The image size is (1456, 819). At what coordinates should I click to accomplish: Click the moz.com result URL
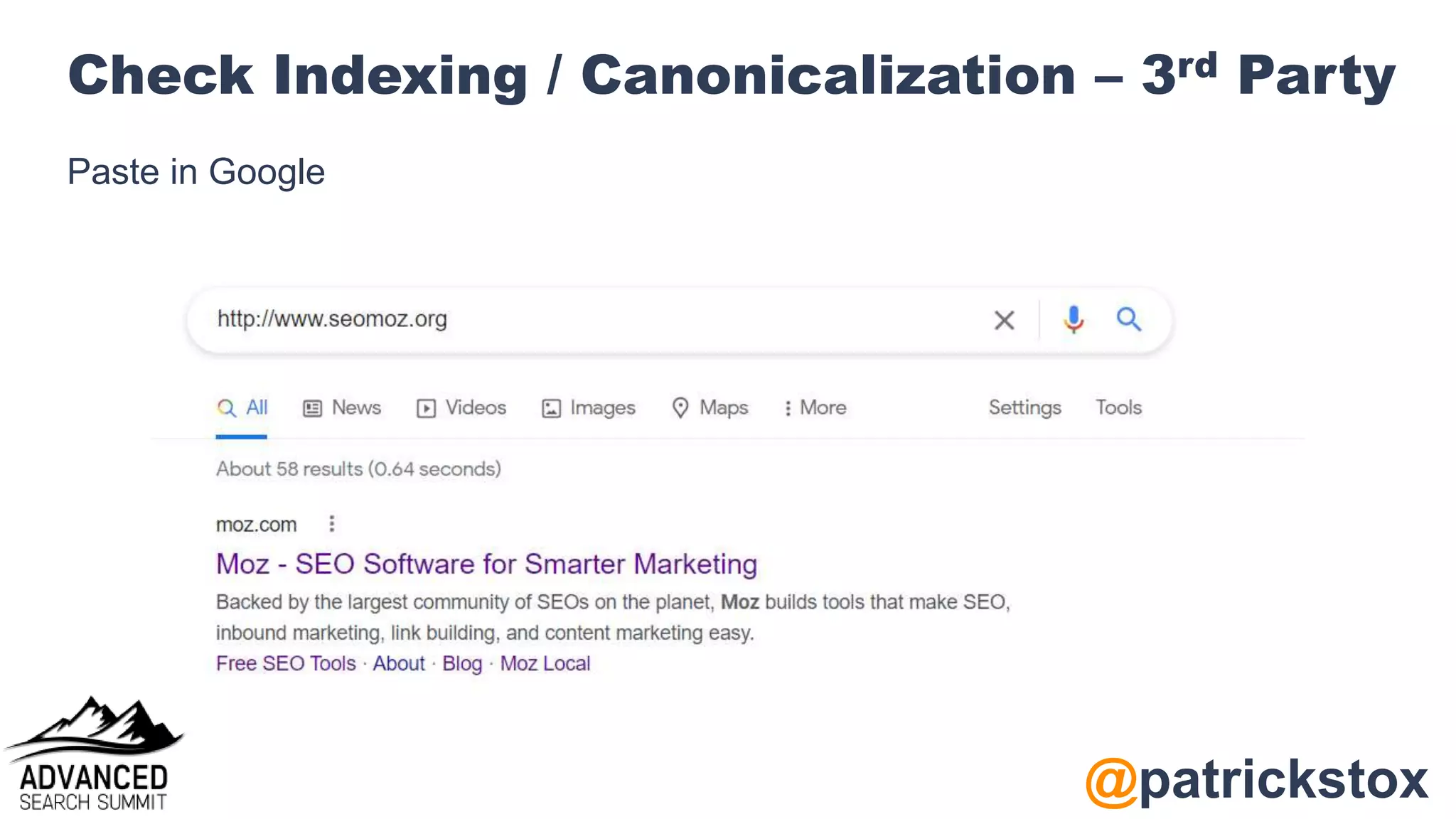coord(256,525)
